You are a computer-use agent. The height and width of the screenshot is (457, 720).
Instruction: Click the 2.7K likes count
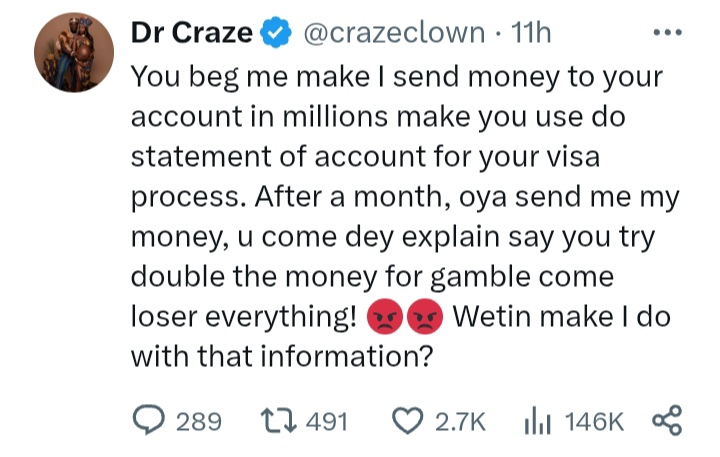coord(463,422)
